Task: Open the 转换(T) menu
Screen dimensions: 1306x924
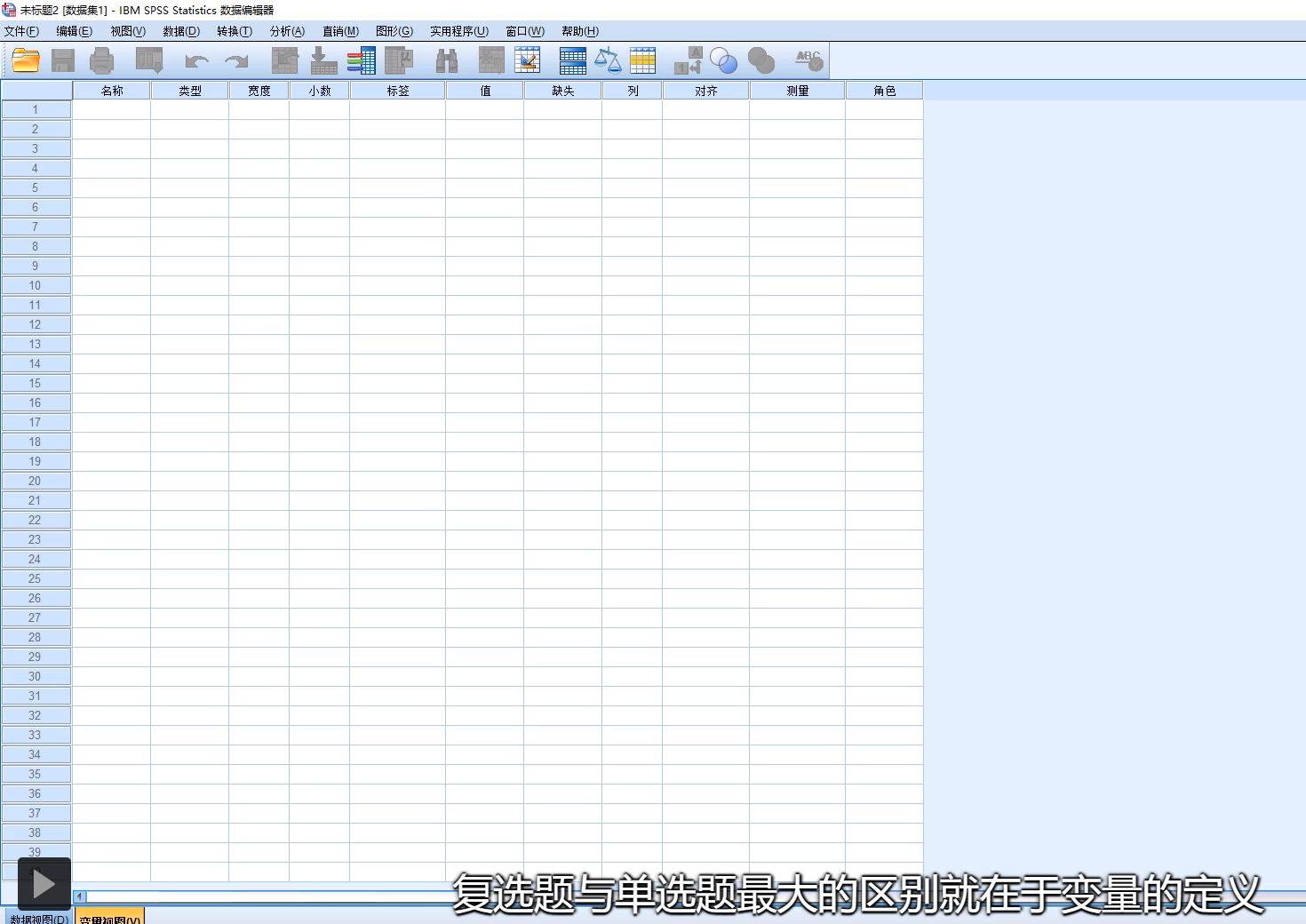Action: point(235,31)
